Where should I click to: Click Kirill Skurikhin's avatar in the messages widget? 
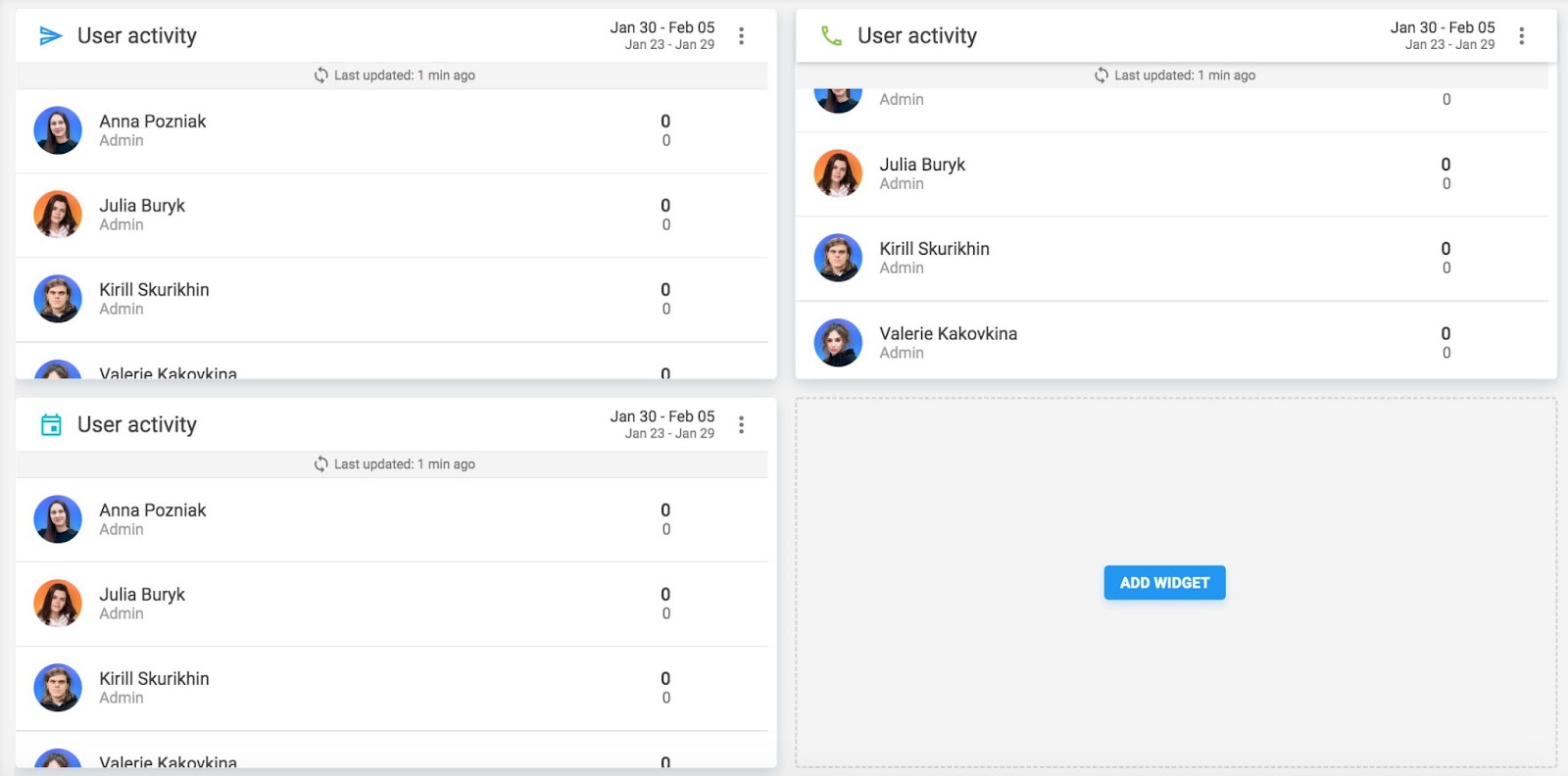(58, 299)
